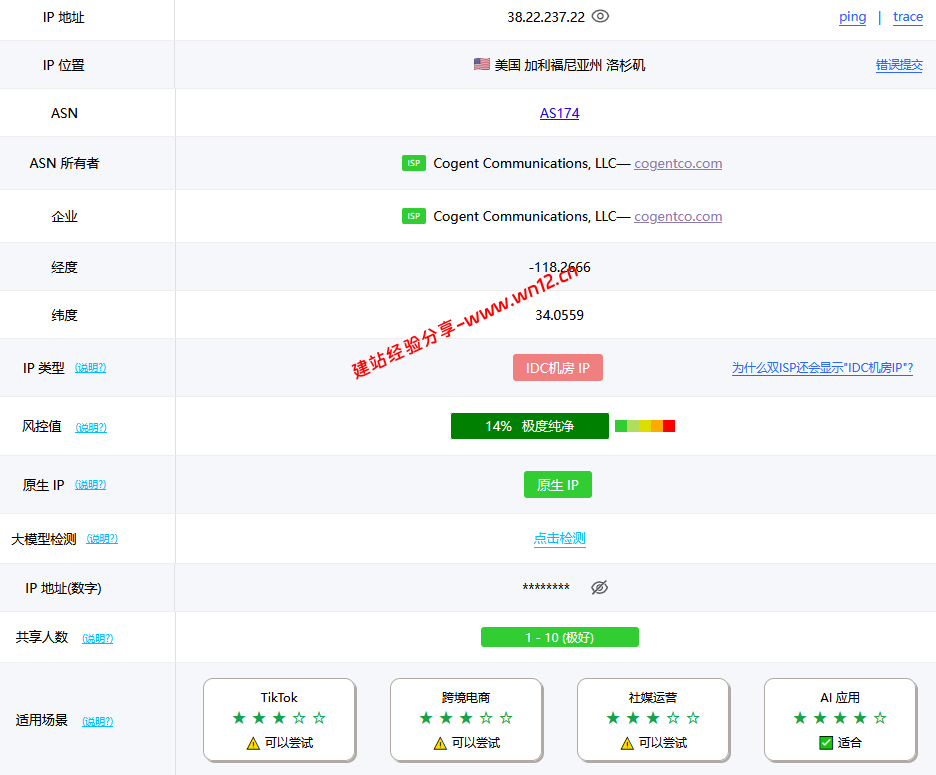Open 说明 link beside 大模型检测
This screenshot has height=775, width=936.
(x=102, y=539)
